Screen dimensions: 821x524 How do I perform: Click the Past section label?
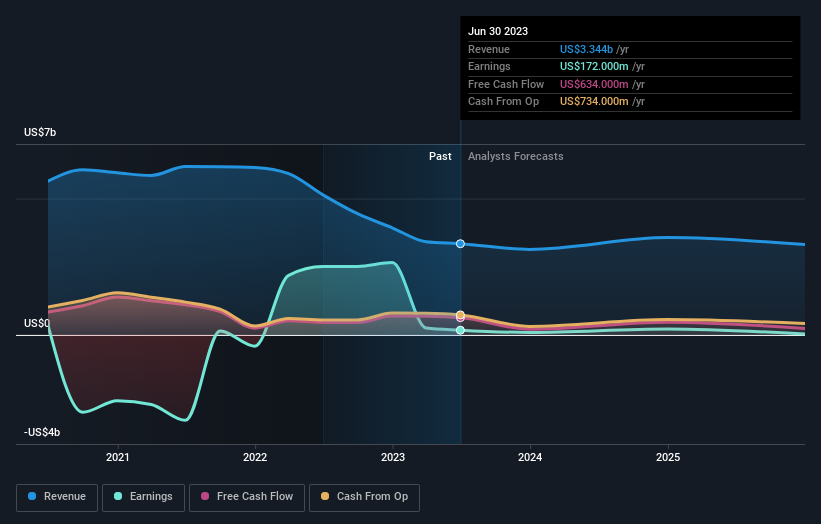pos(440,157)
